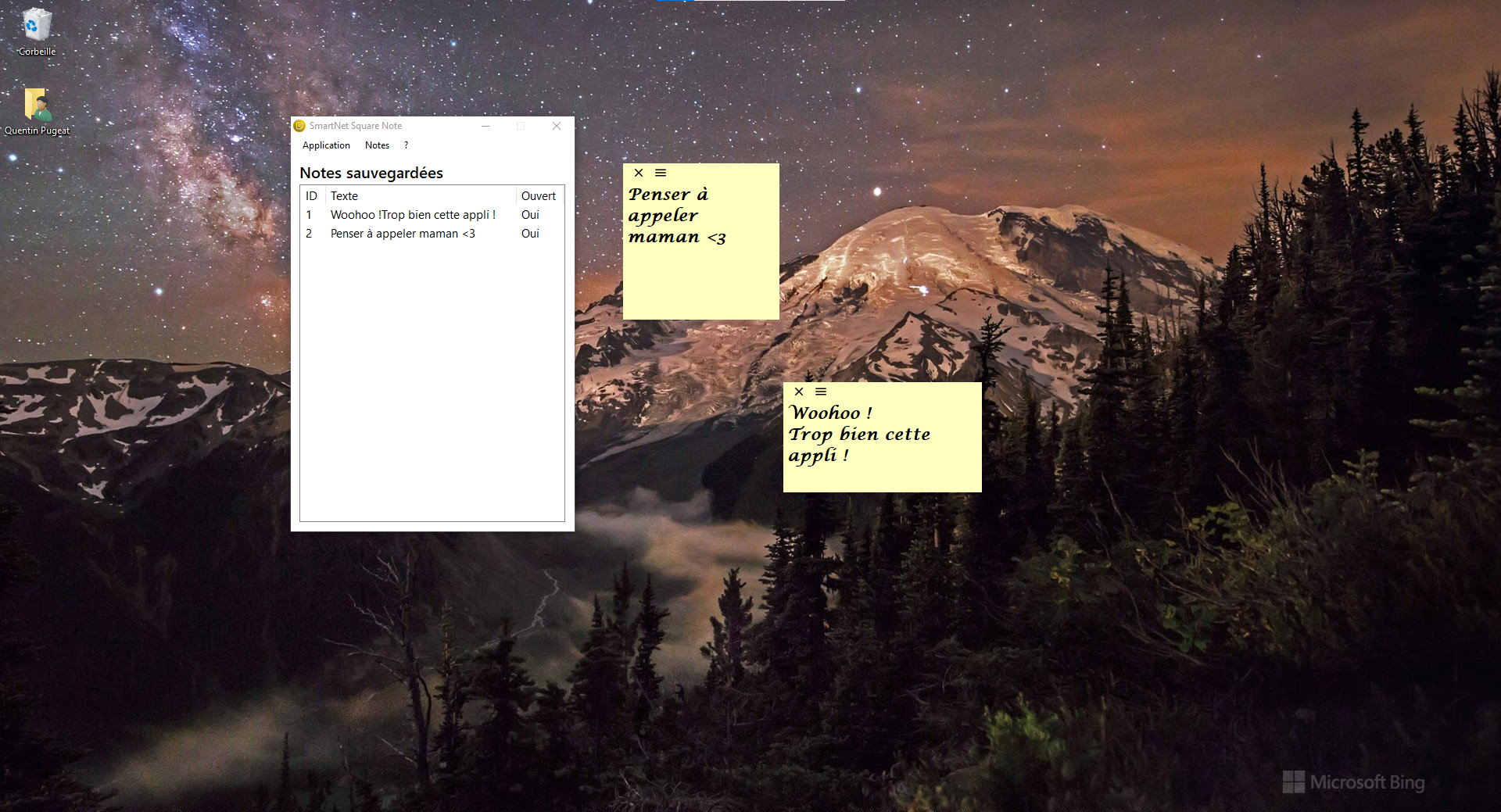Screen dimensions: 1501x812
Task: Select the row 'Woohoo !Trop bien cette appli !'
Action: [x=432, y=215]
